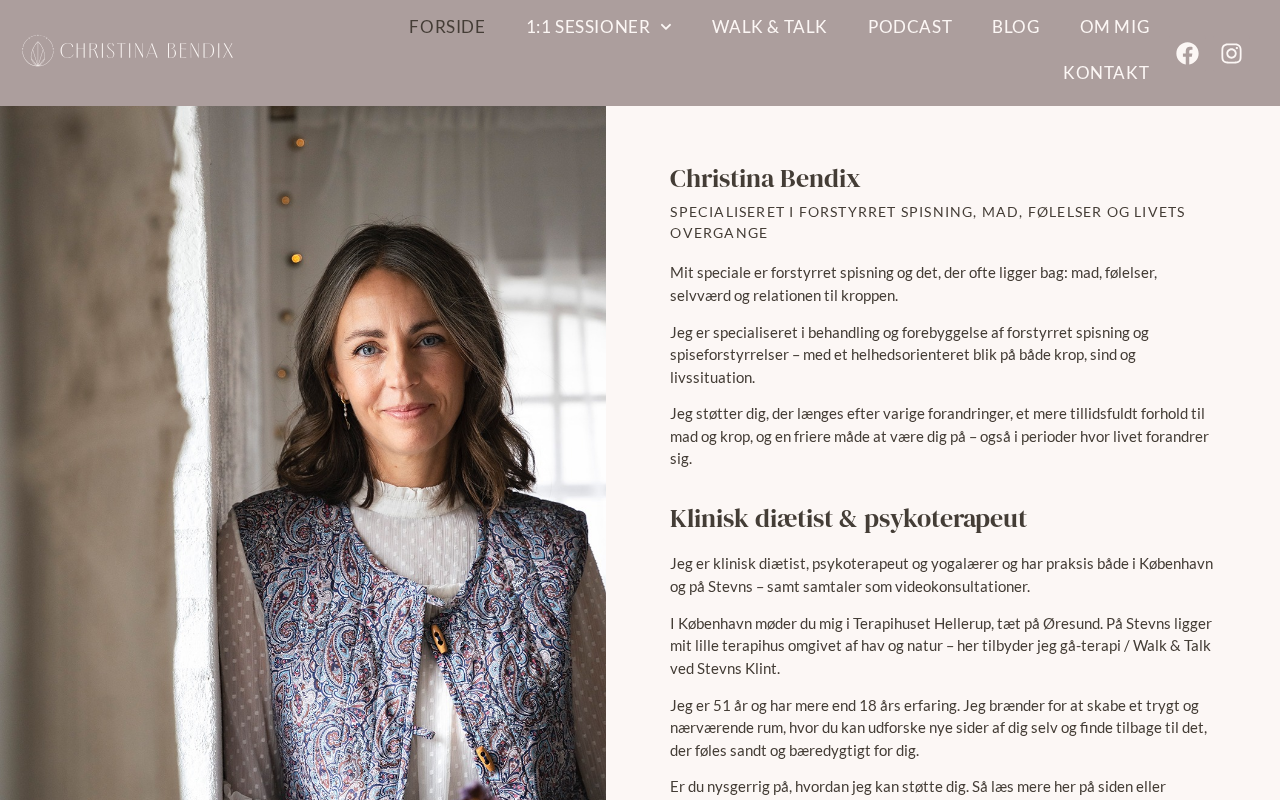The image size is (1280, 800).
Task: Open the Instagram profile icon
Action: [1231, 53]
